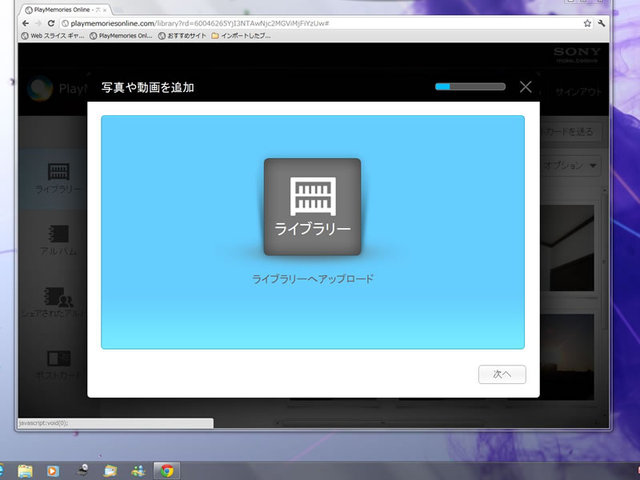The image size is (640, 480).
Task: Close the 写真や動画を追加 dialog
Action: point(526,87)
